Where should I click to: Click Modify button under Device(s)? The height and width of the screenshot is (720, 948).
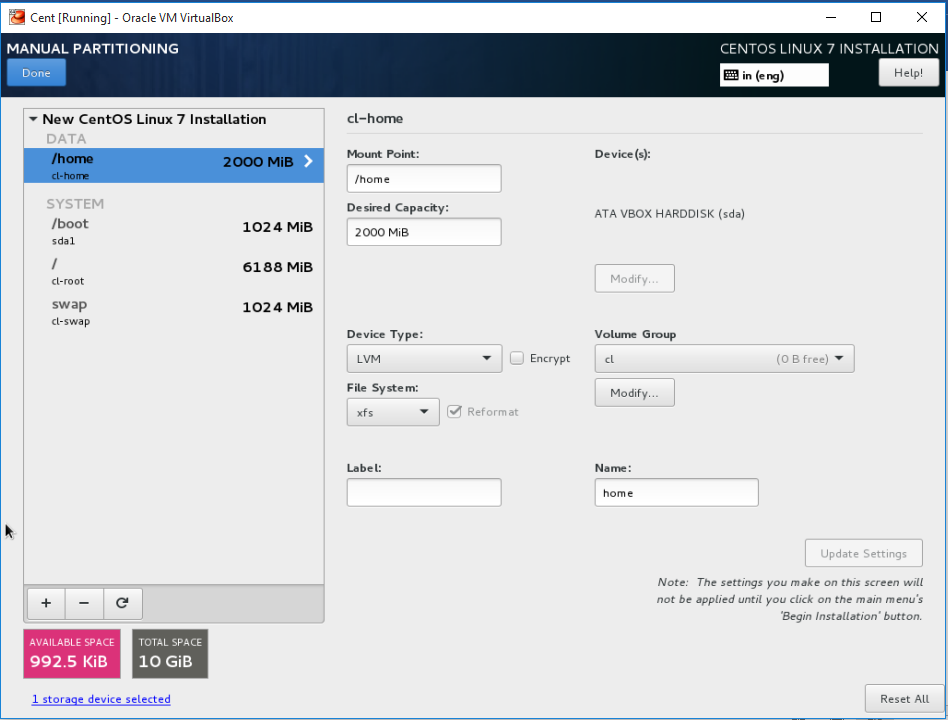(634, 279)
